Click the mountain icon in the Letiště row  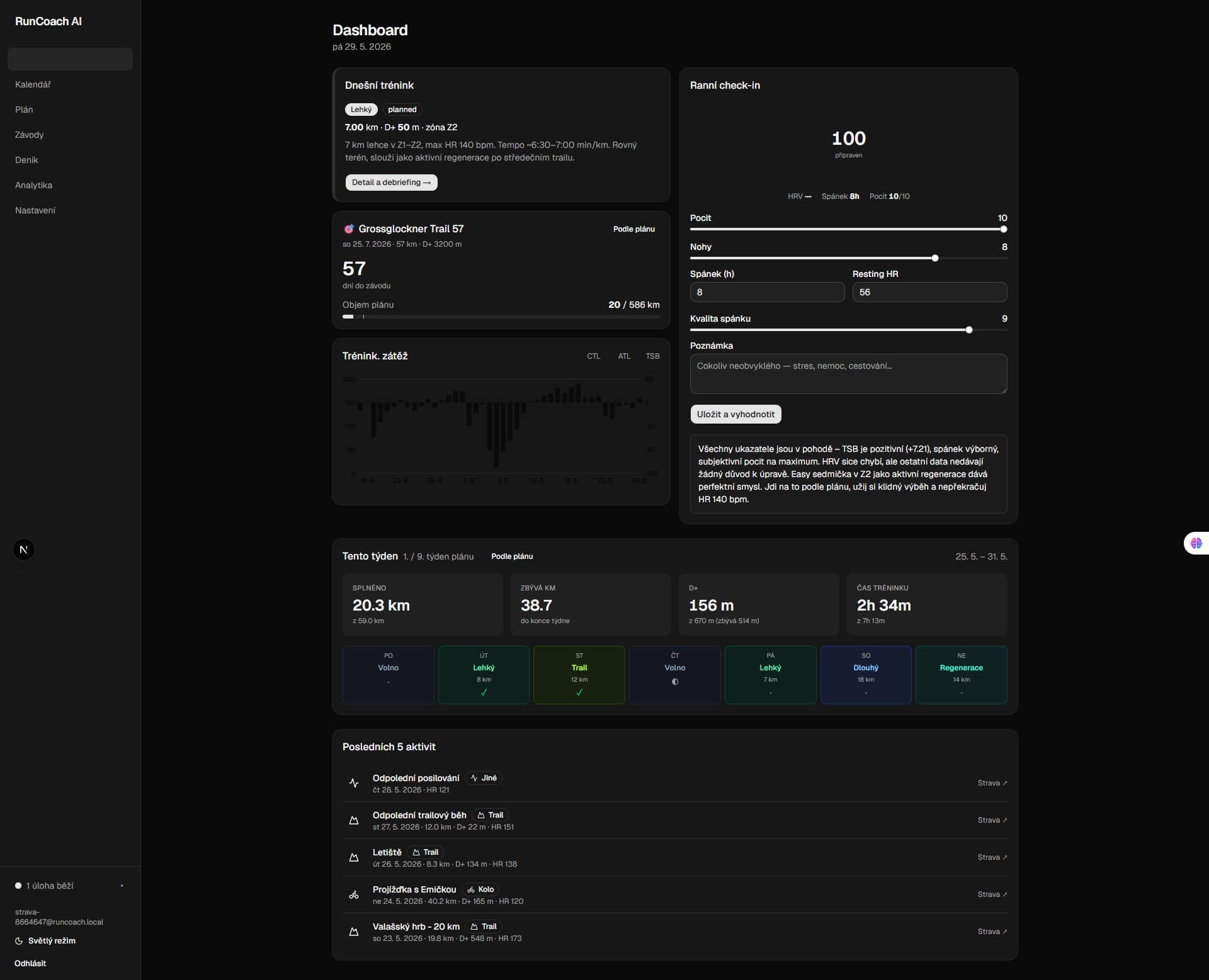354,857
